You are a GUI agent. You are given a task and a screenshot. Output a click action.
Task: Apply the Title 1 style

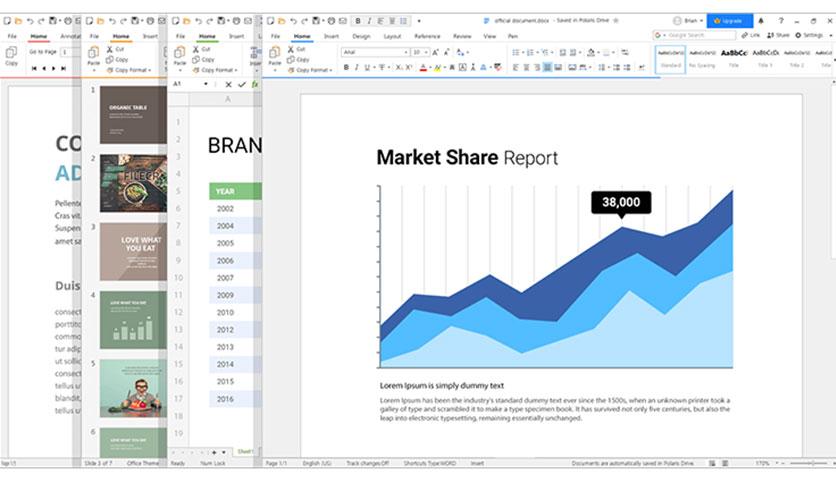tap(765, 59)
